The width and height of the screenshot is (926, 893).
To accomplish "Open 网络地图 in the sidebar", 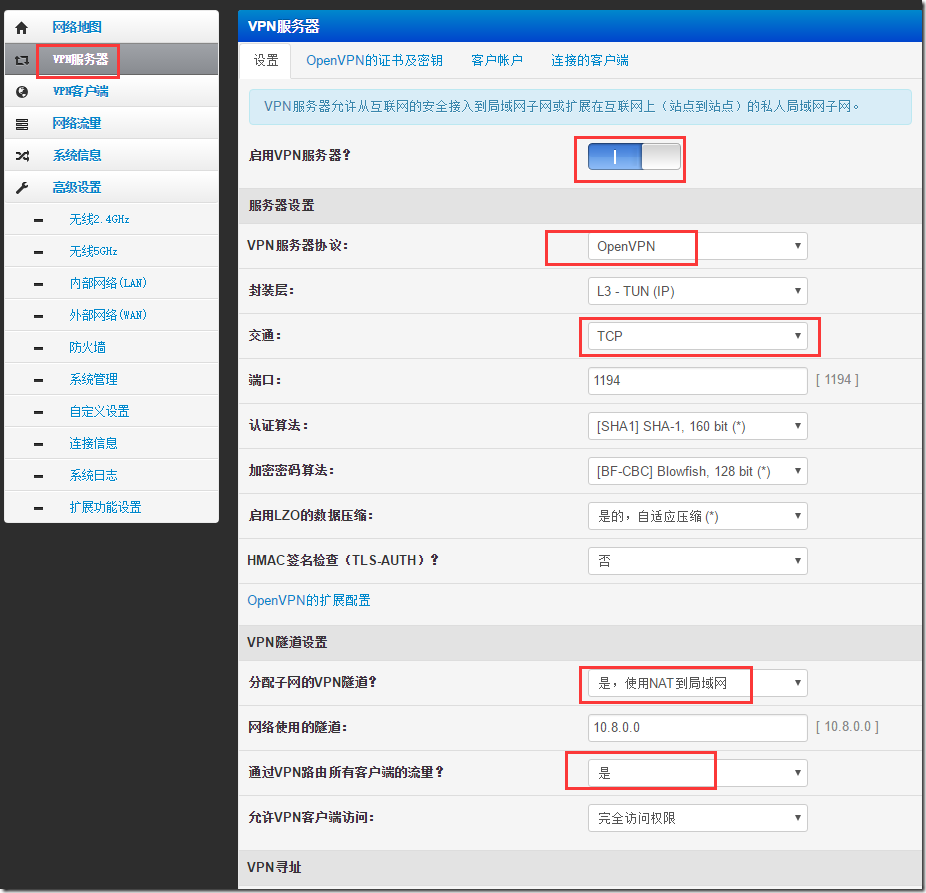I will point(77,27).
